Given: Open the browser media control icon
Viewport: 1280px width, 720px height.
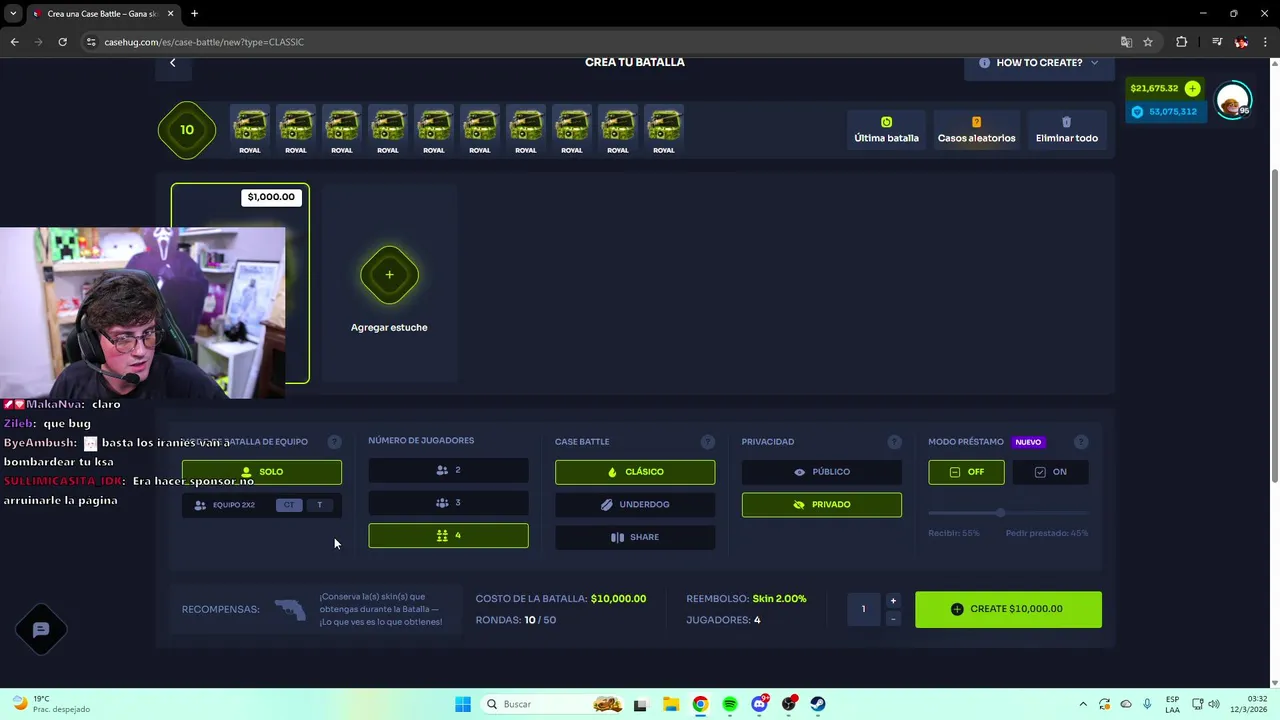Looking at the screenshot, I should click(x=1217, y=42).
